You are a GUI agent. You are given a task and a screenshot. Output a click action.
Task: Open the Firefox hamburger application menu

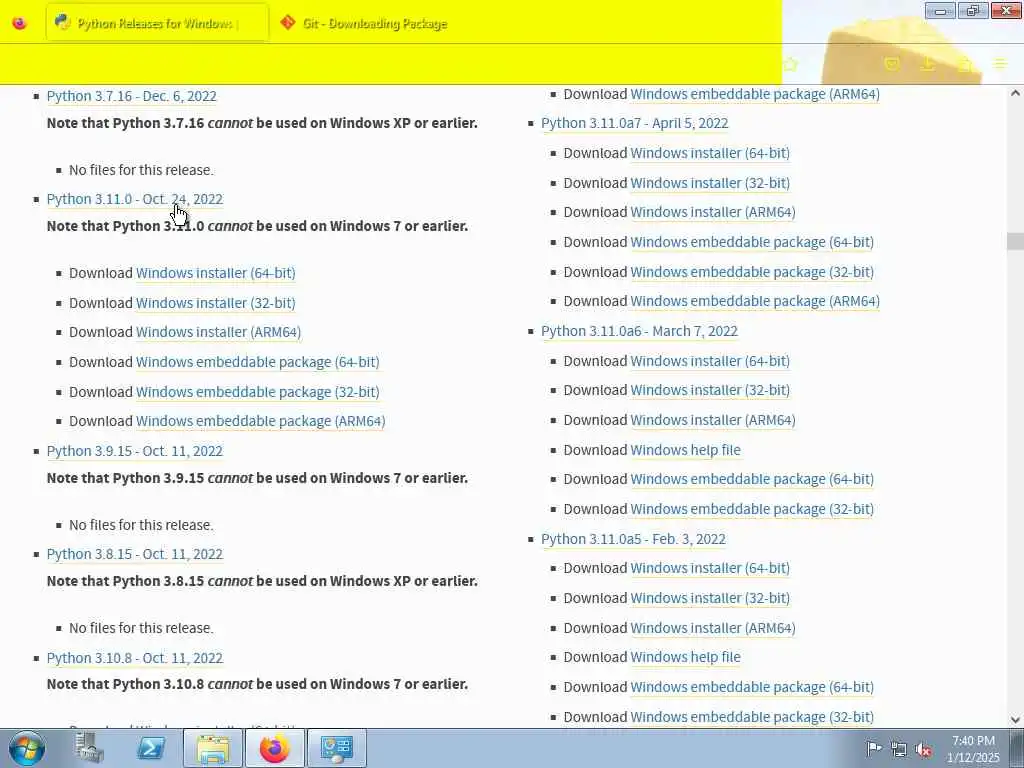[1000, 64]
